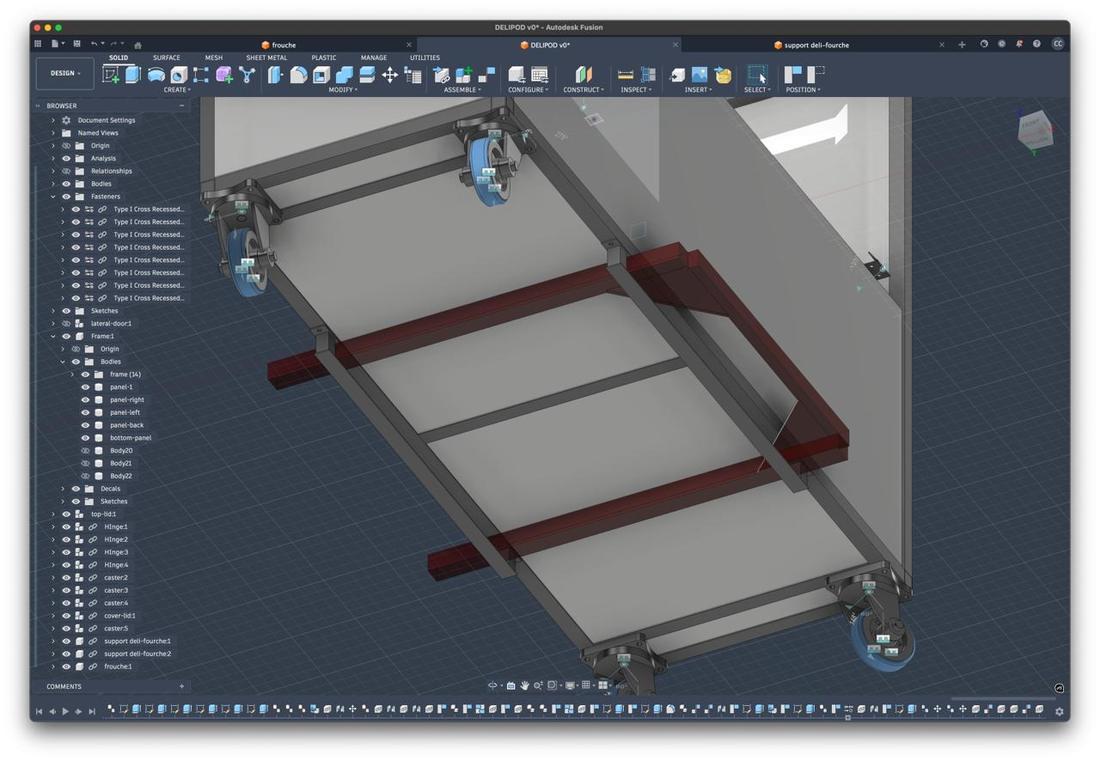The height and width of the screenshot is (761, 1100).
Task: Expand the Sketches folder under Fasteners
Action: coord(53,311)
